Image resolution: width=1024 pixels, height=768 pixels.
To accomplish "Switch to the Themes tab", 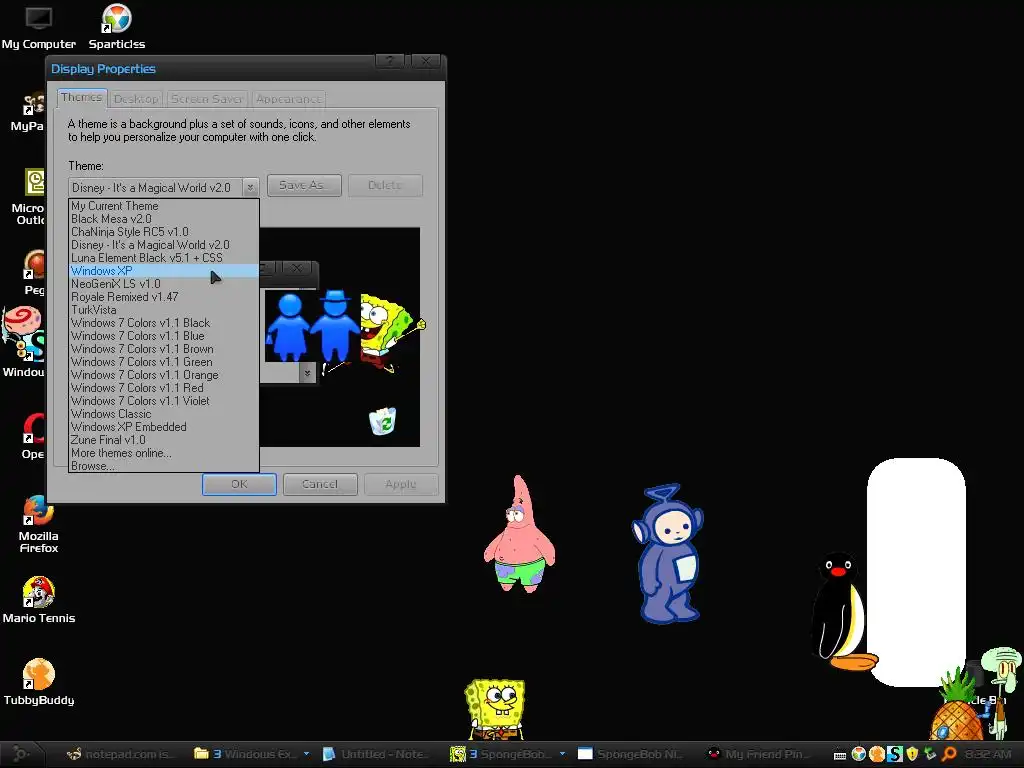I will pyautogui.click(x=82, y=97).
